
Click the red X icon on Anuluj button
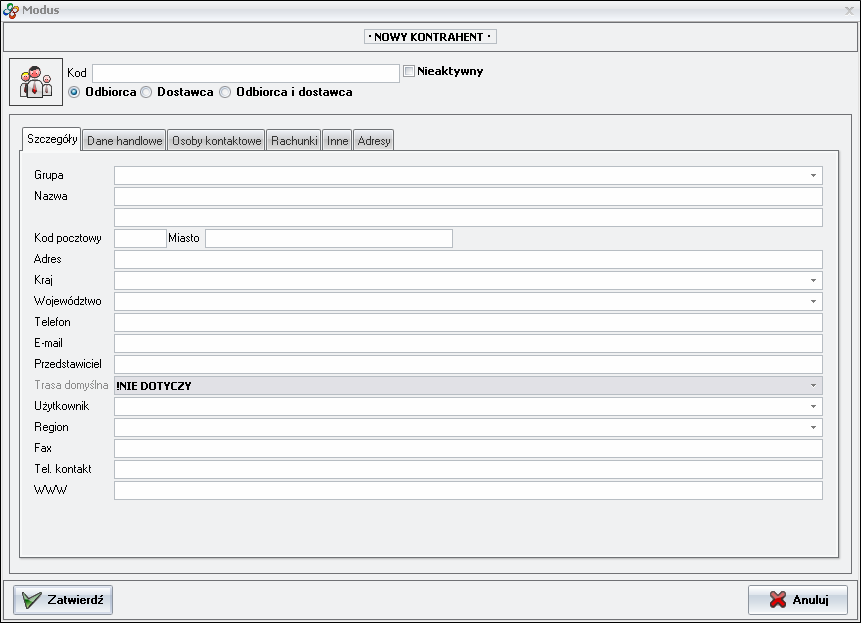click(x=778, y=600)
